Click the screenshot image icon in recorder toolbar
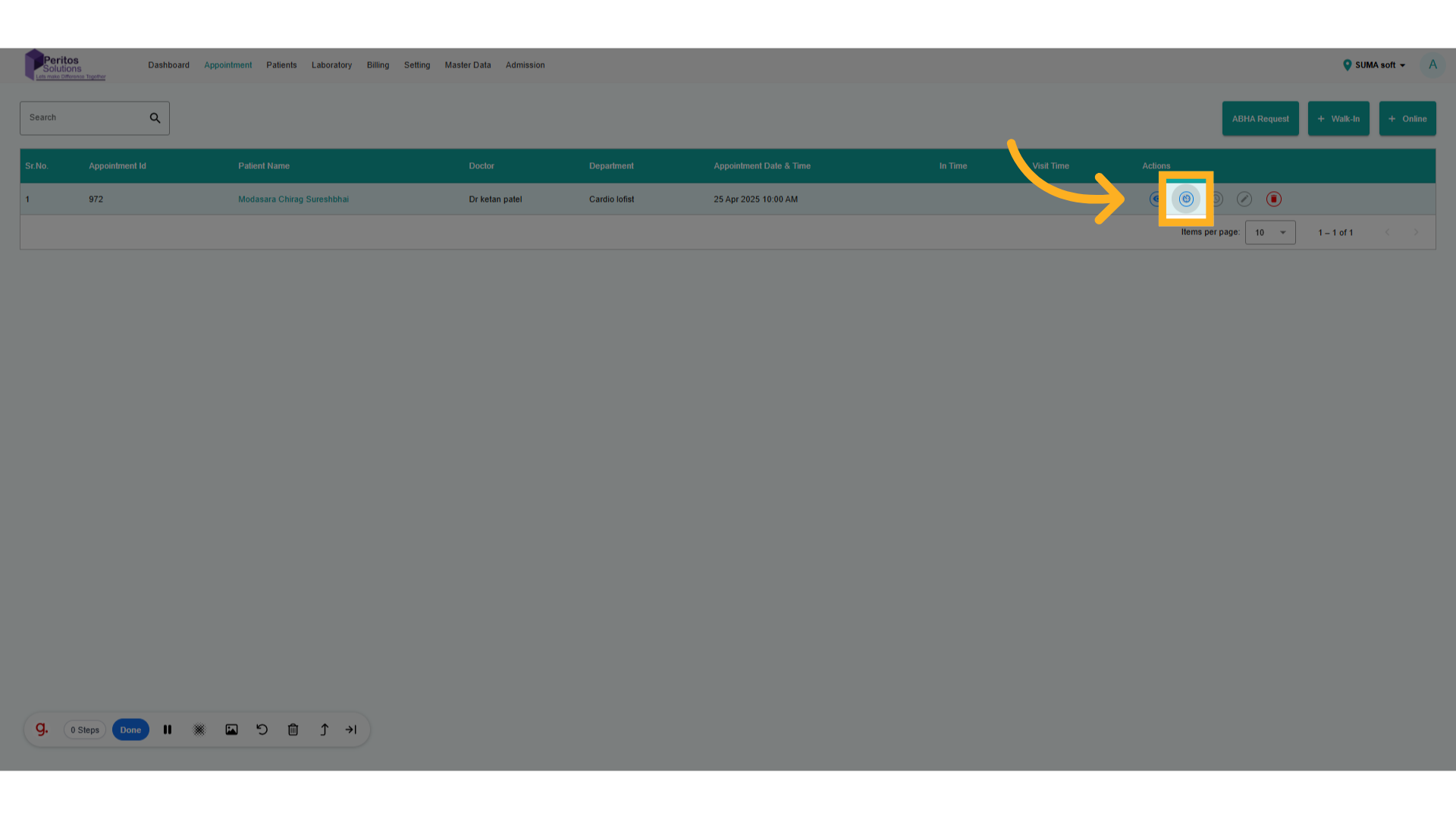The image size is (1456, 819). (231, 730)
